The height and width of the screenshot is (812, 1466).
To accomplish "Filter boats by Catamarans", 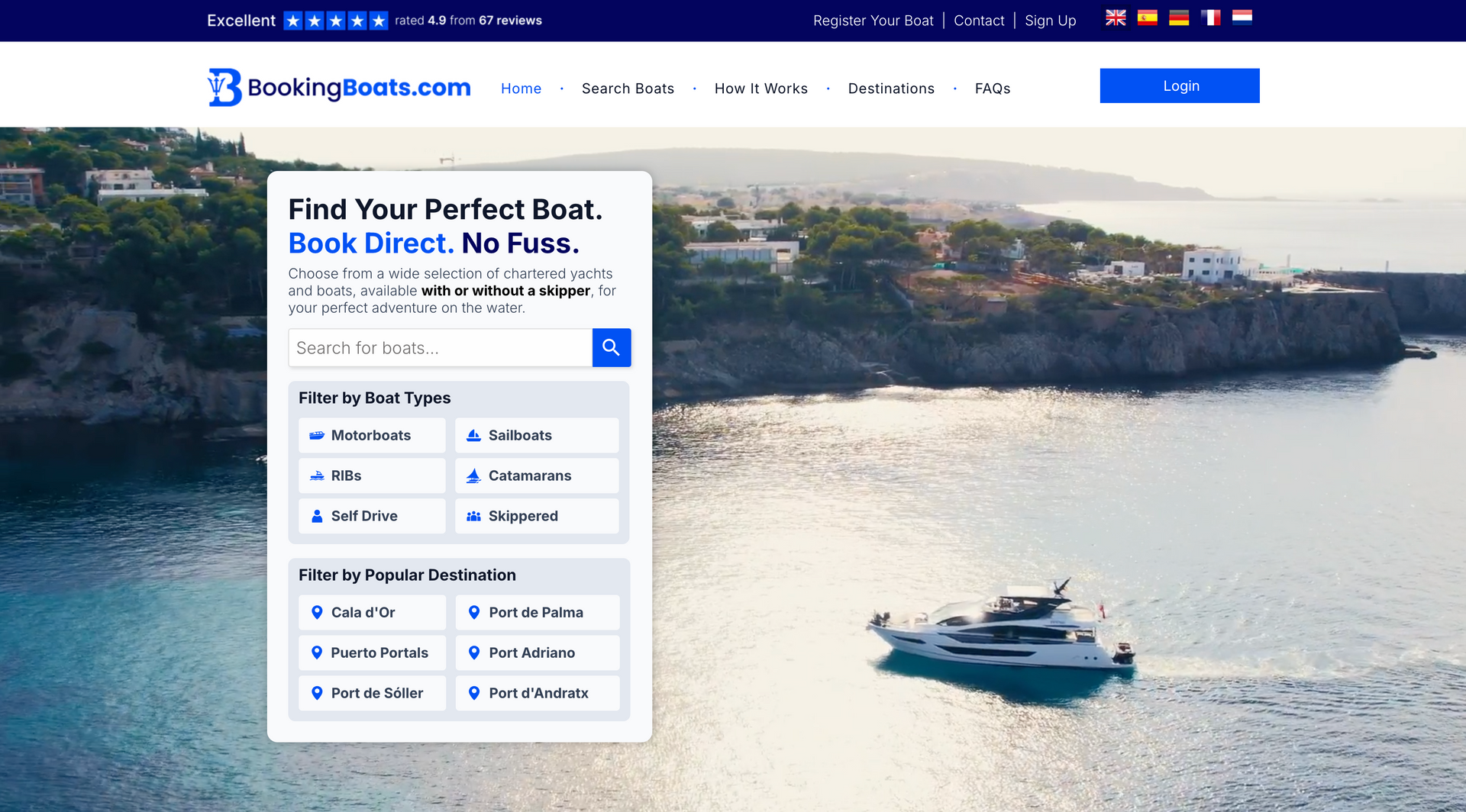I will (537, 475).
